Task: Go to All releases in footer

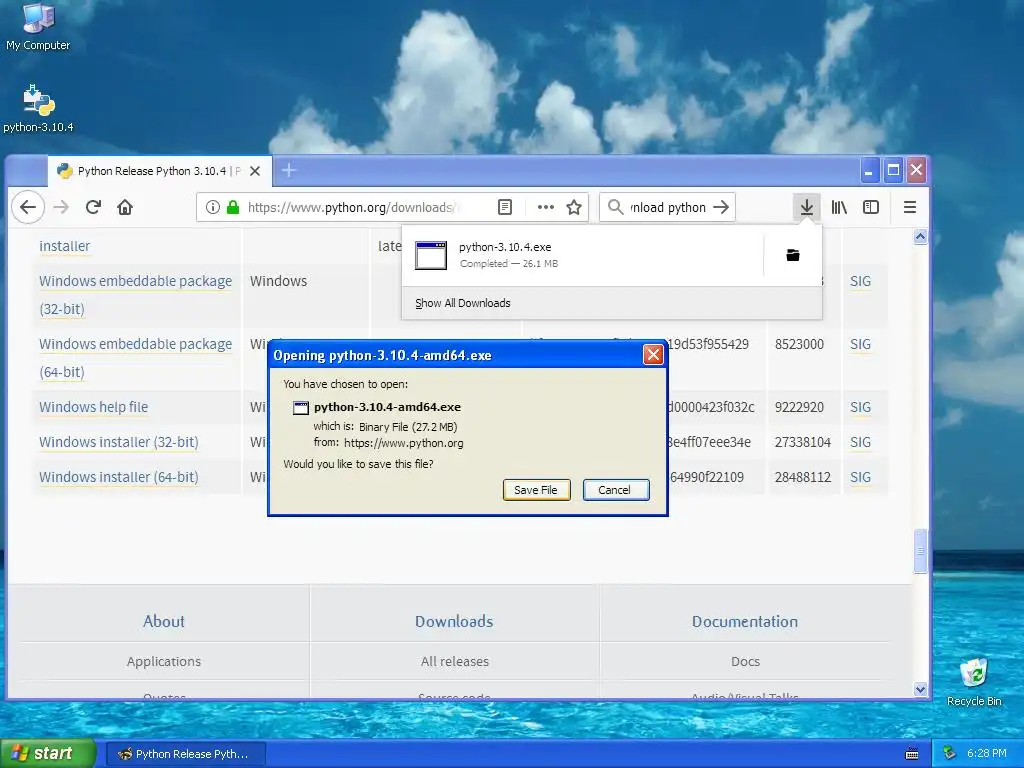Action: coord(455,662)
